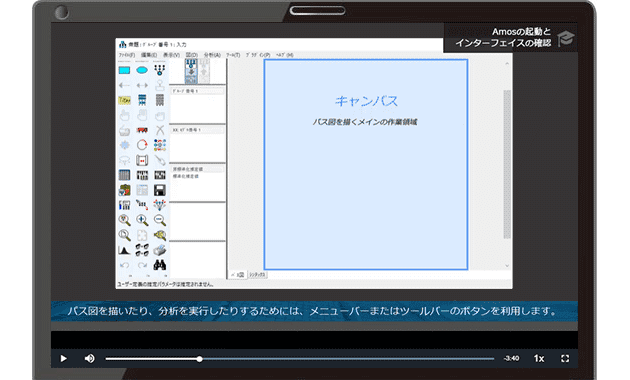Viewport: 630px width, 380px height.
Task: Click the scroll-shaped reposition path diagram tool
Action: click(142, 160)
